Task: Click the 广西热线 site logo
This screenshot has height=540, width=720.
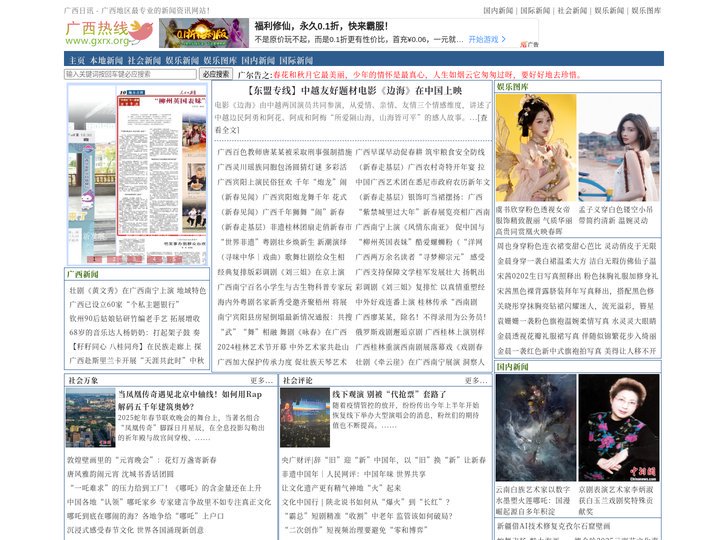Action: tap(109, 34)
